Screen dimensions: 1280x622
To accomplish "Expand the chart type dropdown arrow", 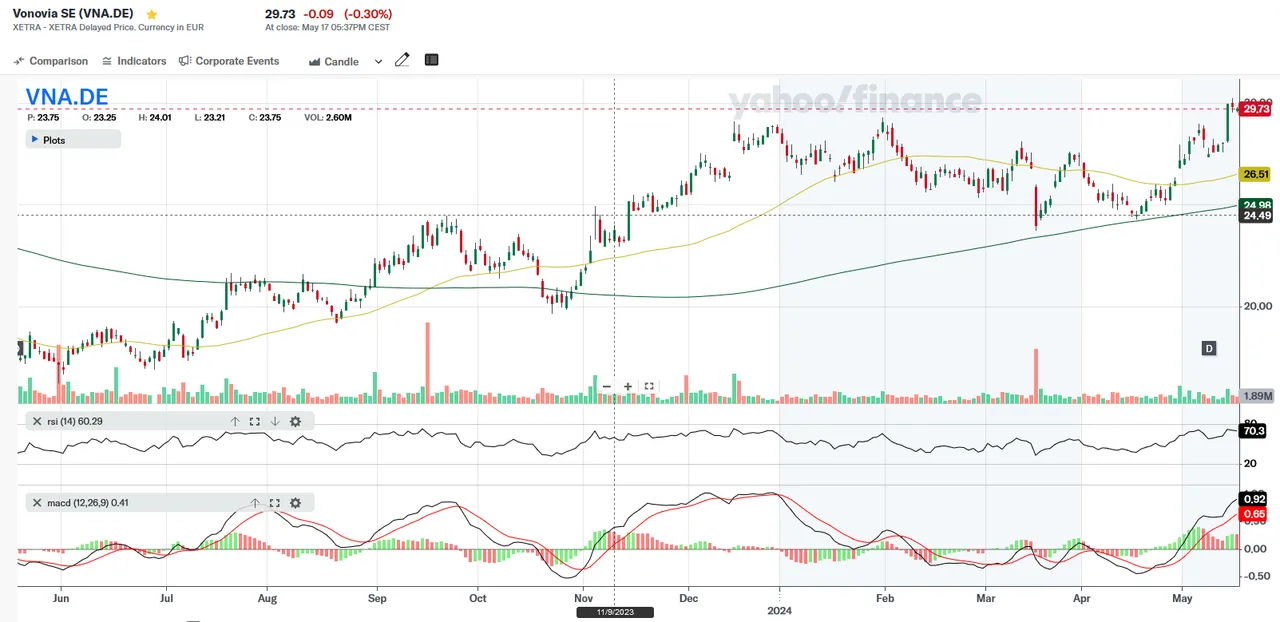I will [x=378, y=61].
